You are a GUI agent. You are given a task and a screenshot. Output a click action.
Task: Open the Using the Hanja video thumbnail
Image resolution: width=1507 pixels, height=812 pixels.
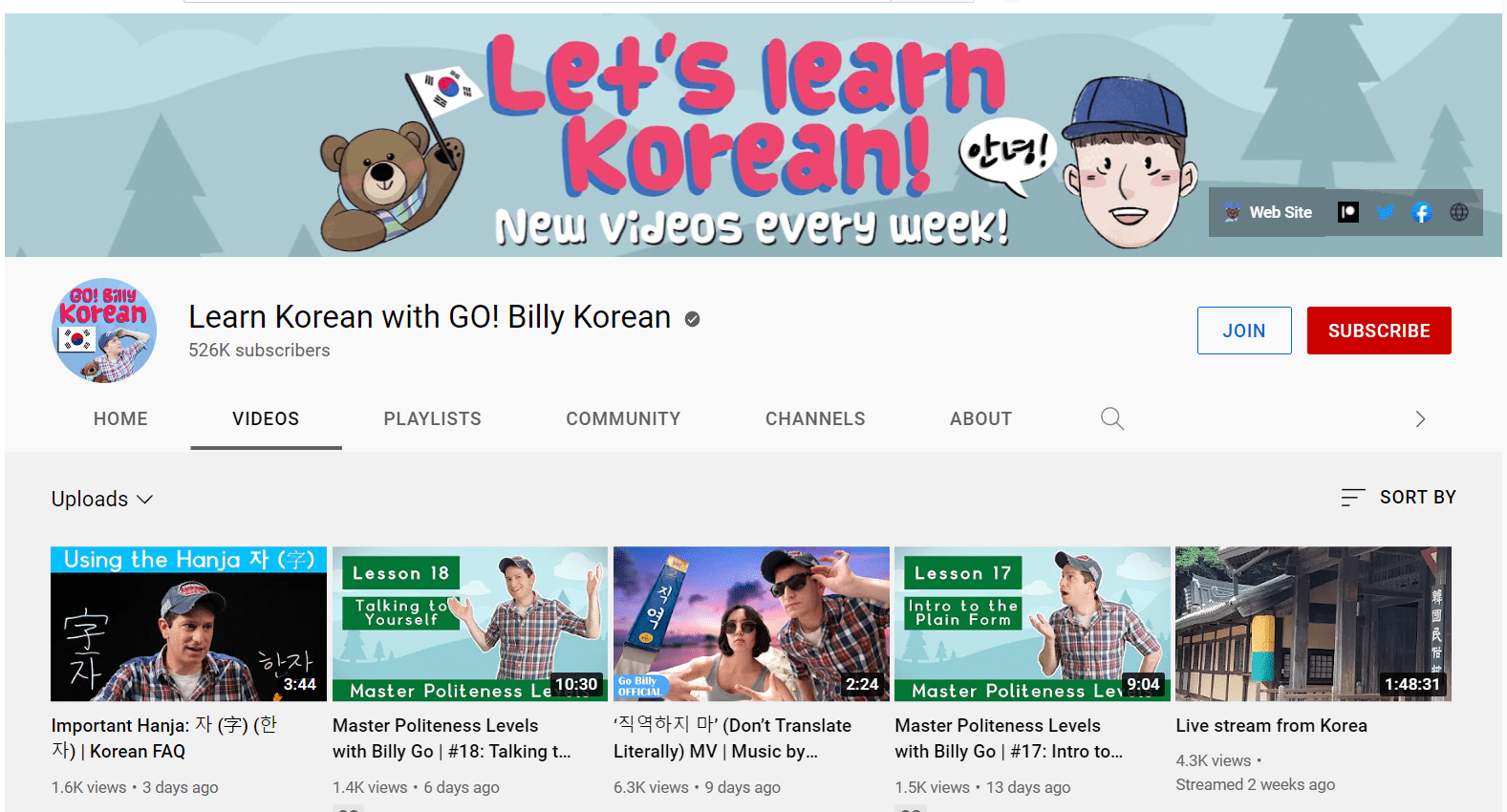click(188, 624)
